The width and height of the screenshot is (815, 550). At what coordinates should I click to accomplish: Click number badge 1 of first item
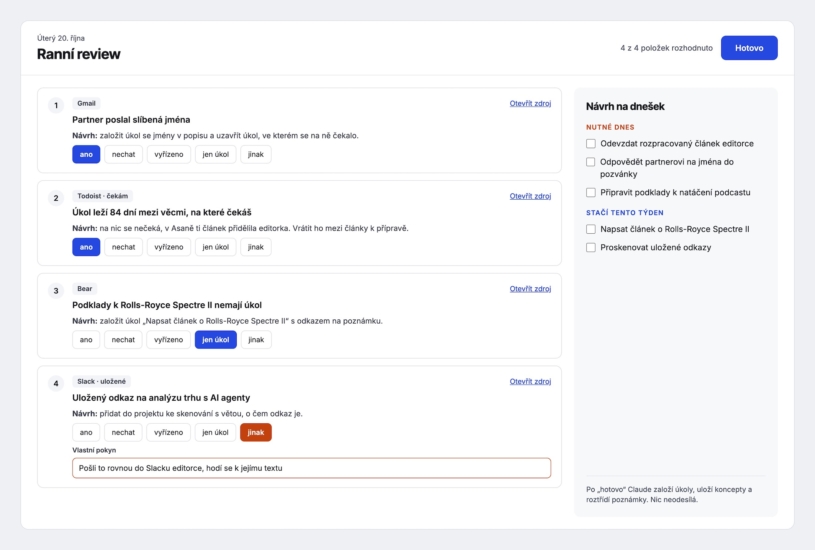[x=56, y=106]
